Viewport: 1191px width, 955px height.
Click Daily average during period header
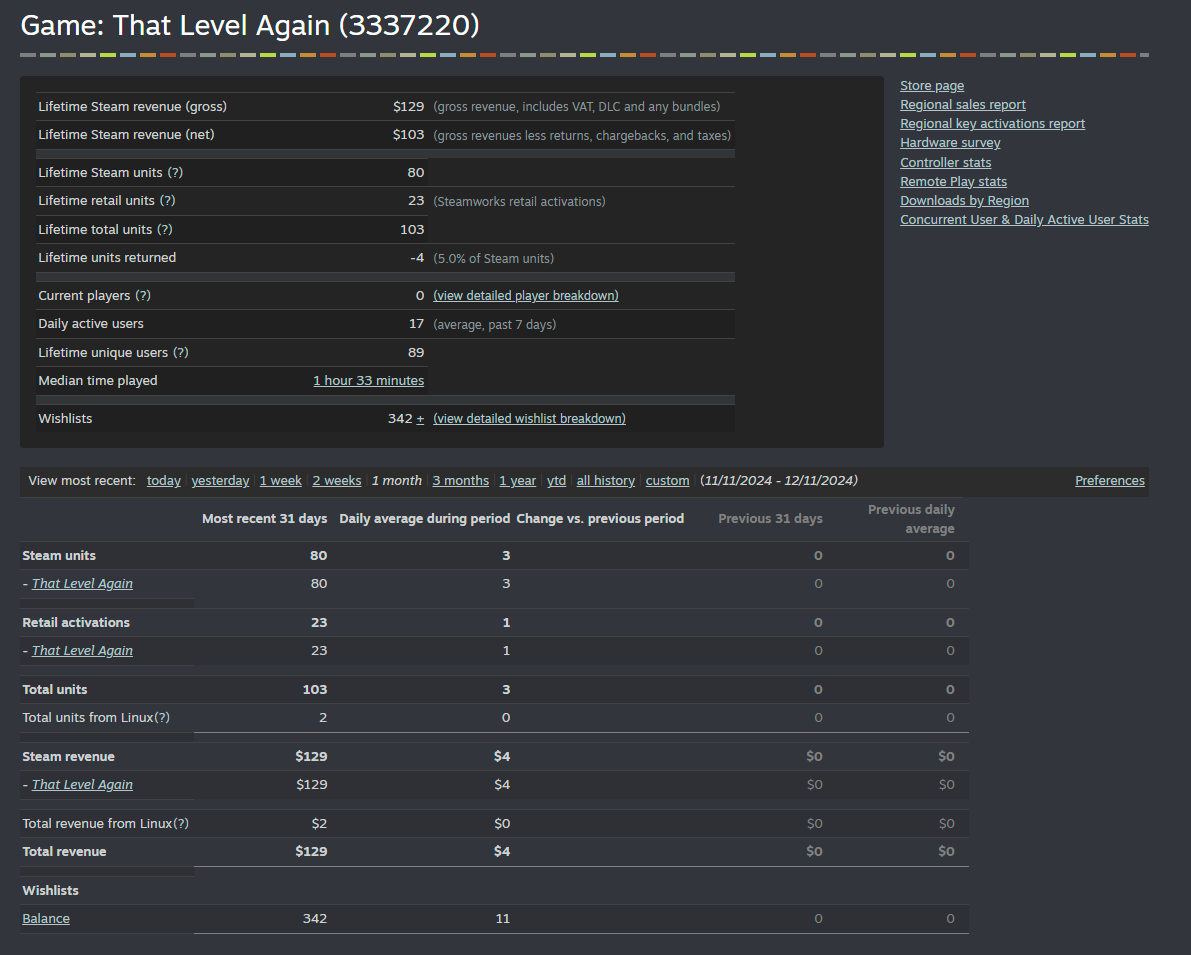click(425, 519)
